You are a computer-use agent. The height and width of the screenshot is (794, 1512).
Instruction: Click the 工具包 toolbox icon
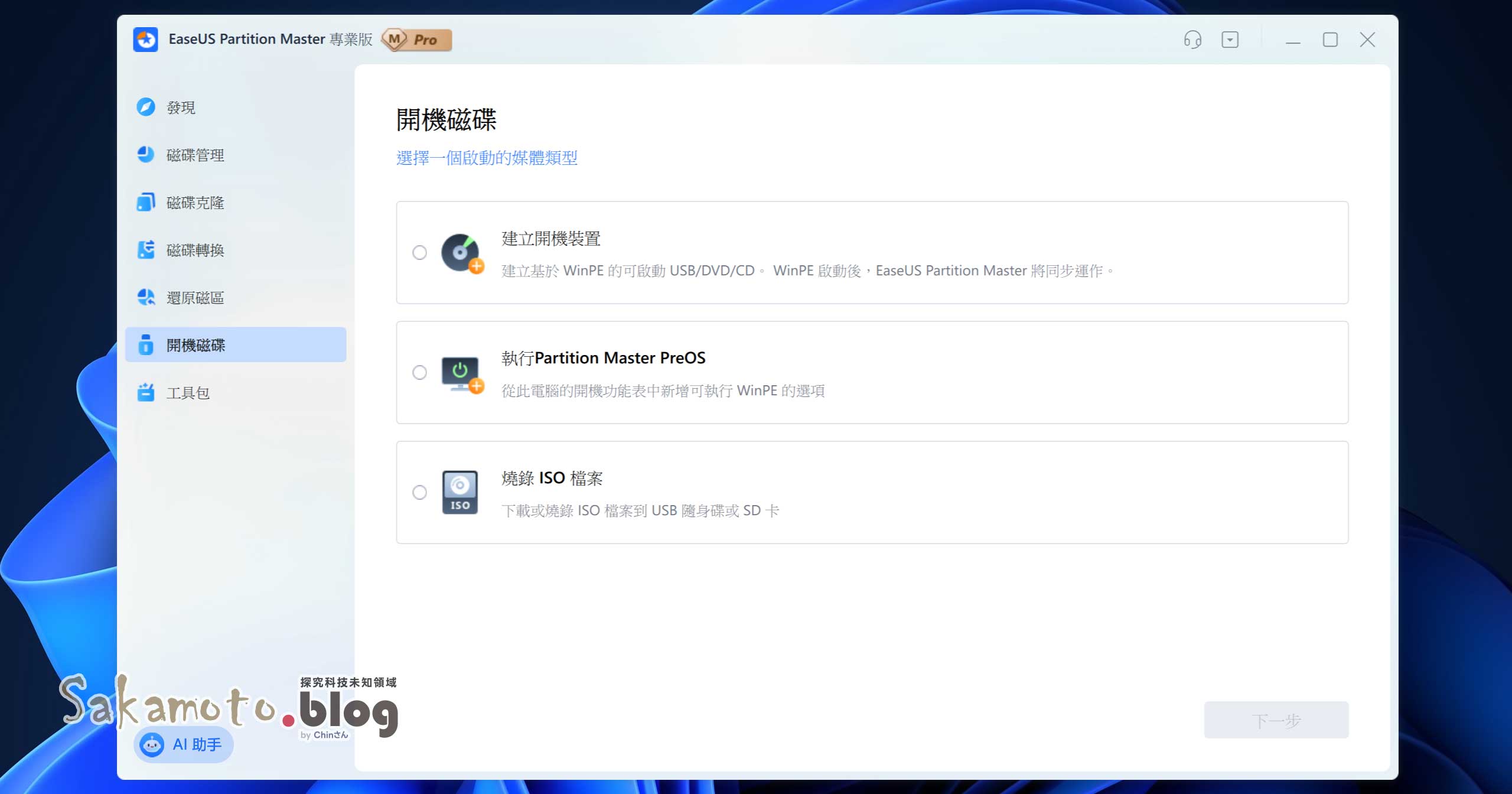pos(145,392)
